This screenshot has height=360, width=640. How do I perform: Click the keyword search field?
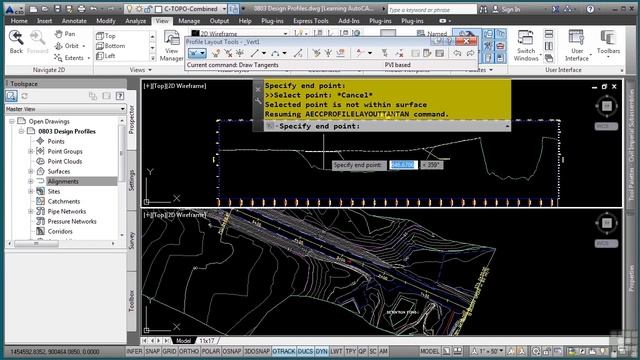click(x=432, y=9)
